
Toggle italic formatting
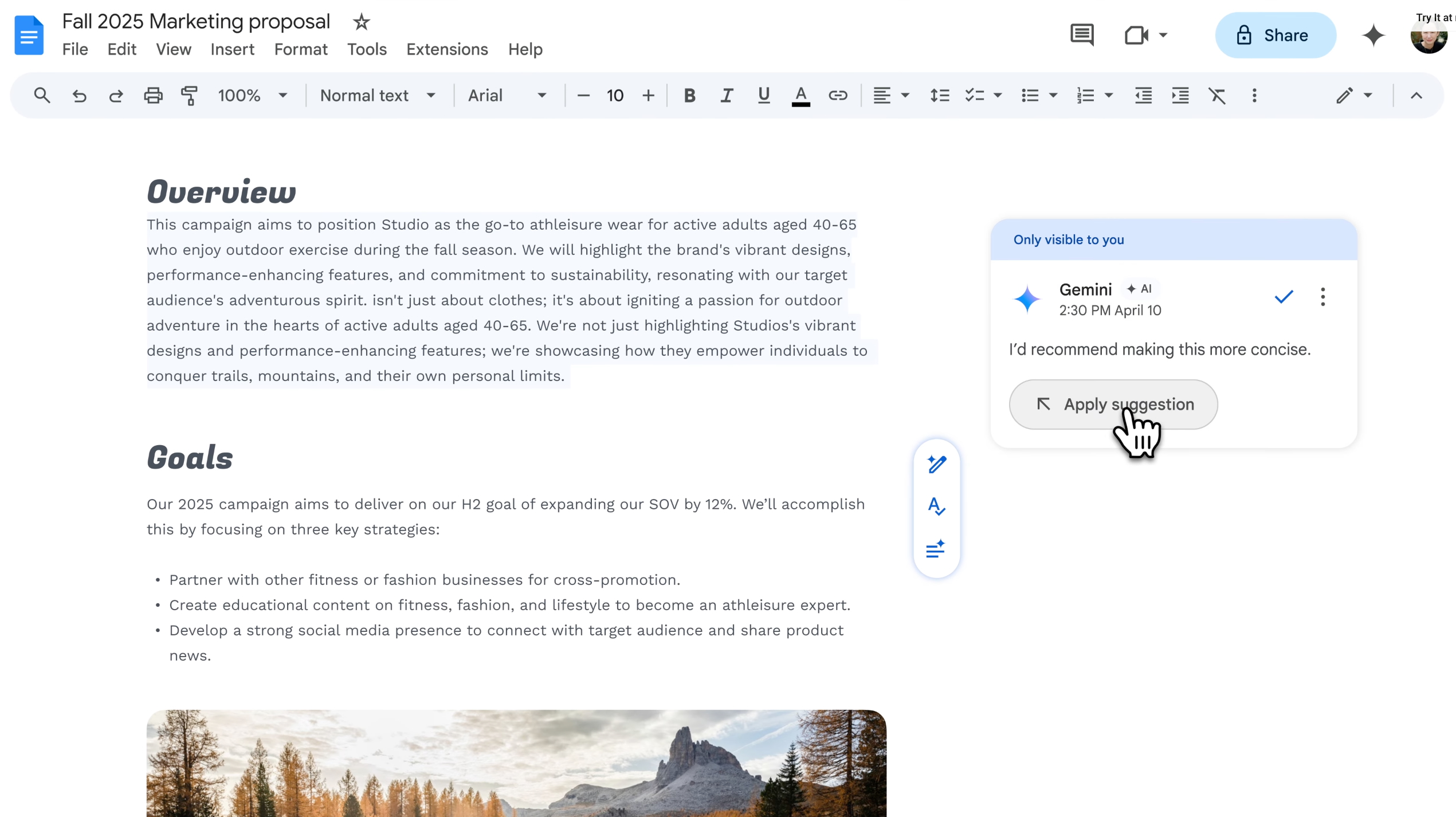pyautogui.click(x=726, y=95)
